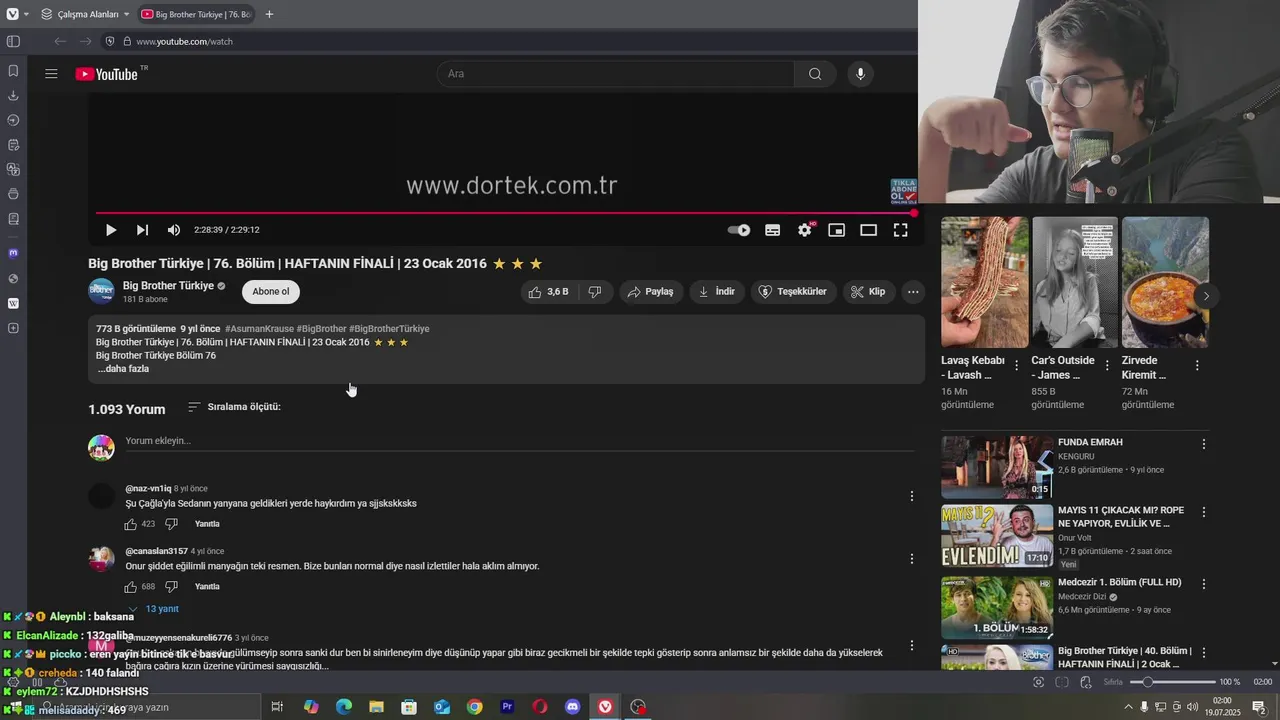Open the YouTube guide hamburger menu
The image size is (1280, 720).
click(51, 74)
